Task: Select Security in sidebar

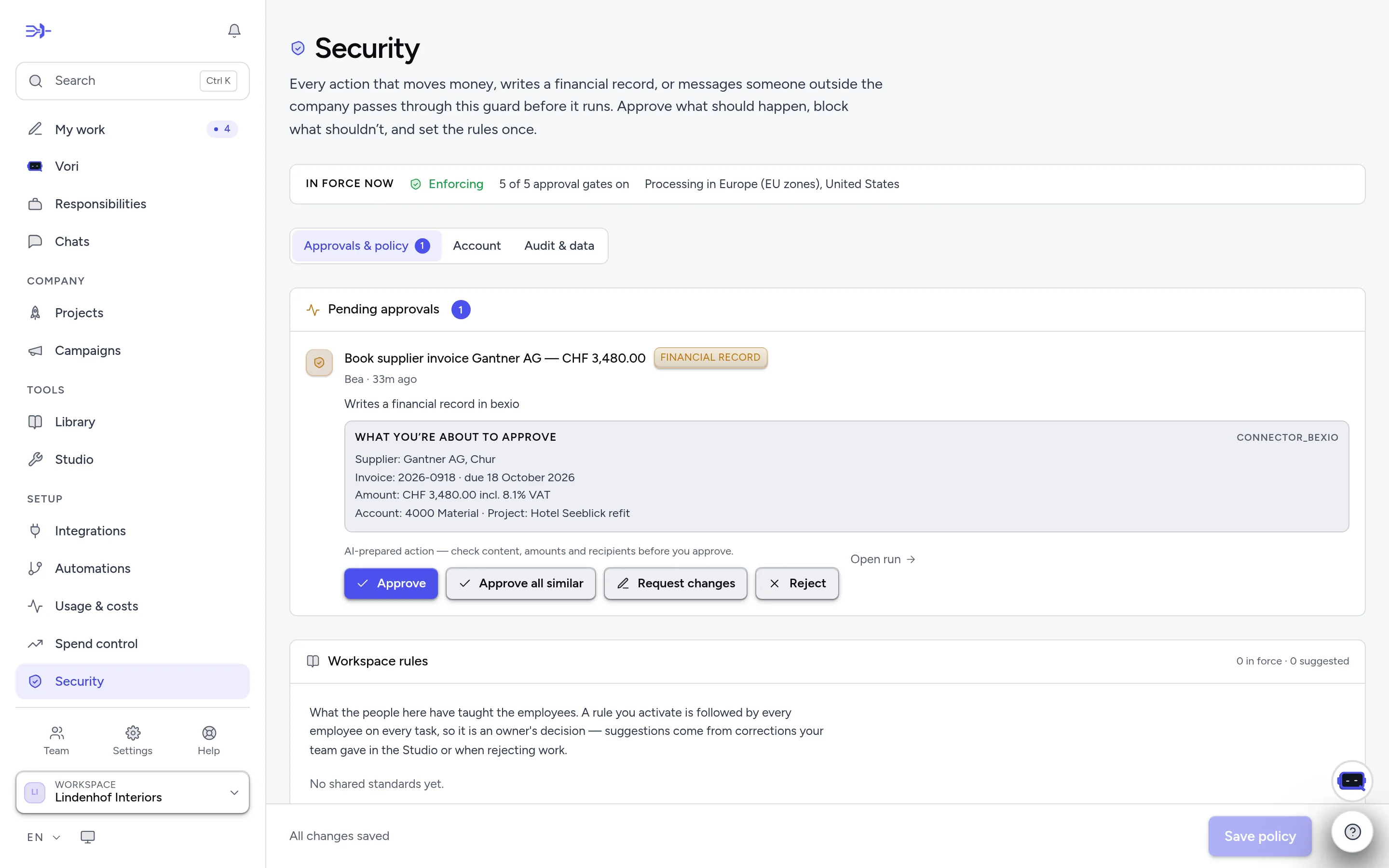Action: coord(133,681)
